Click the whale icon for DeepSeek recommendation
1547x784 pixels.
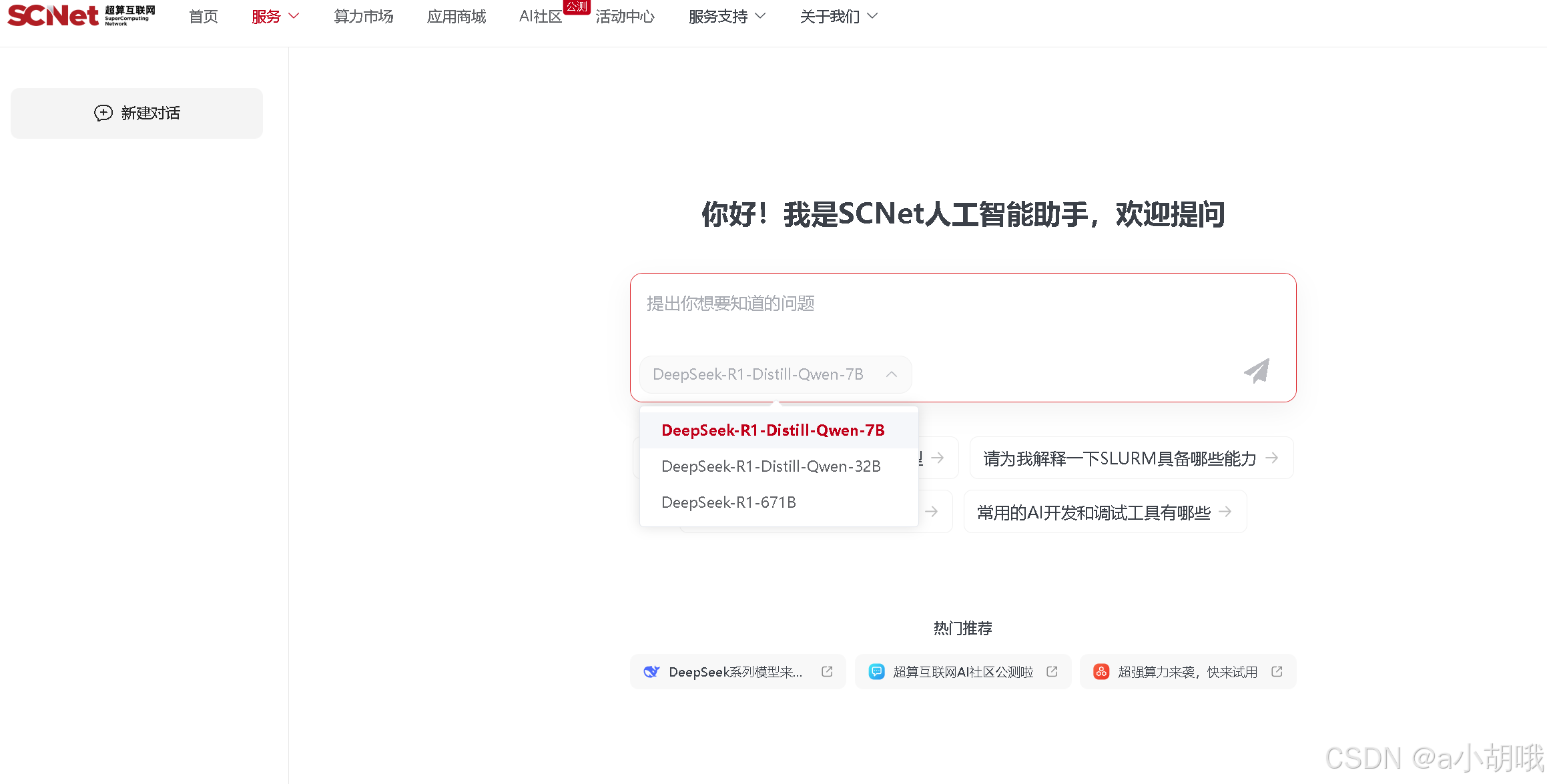tap(651, 671)
